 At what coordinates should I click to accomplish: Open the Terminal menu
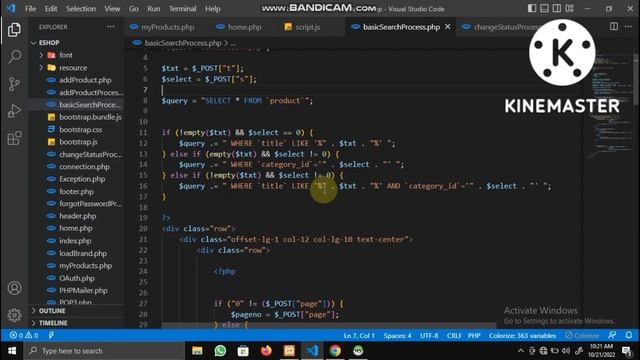click(182, 9)
